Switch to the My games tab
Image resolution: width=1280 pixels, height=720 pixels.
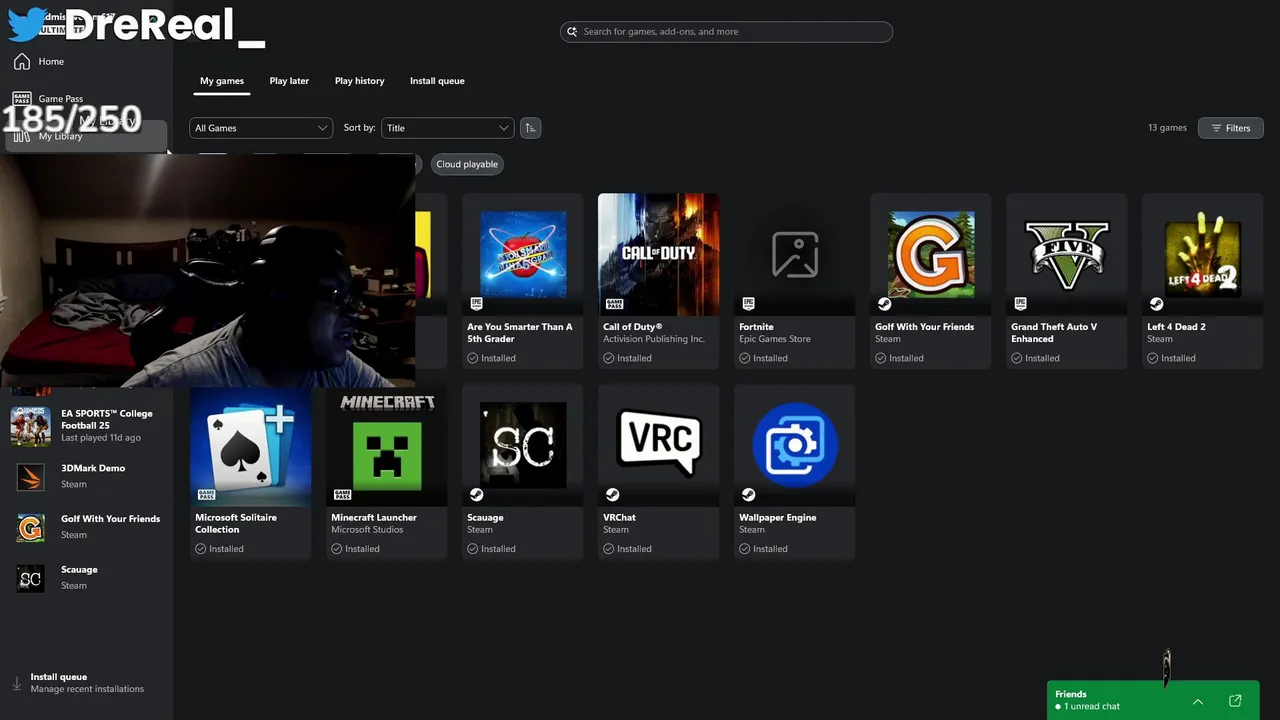click(x=222, y=81)
